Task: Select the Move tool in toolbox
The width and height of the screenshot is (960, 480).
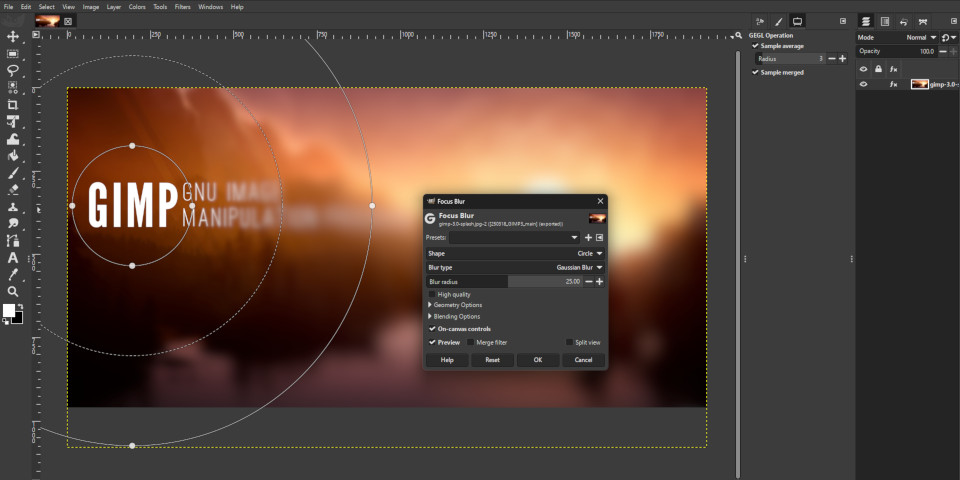Action: click(13, 37)
